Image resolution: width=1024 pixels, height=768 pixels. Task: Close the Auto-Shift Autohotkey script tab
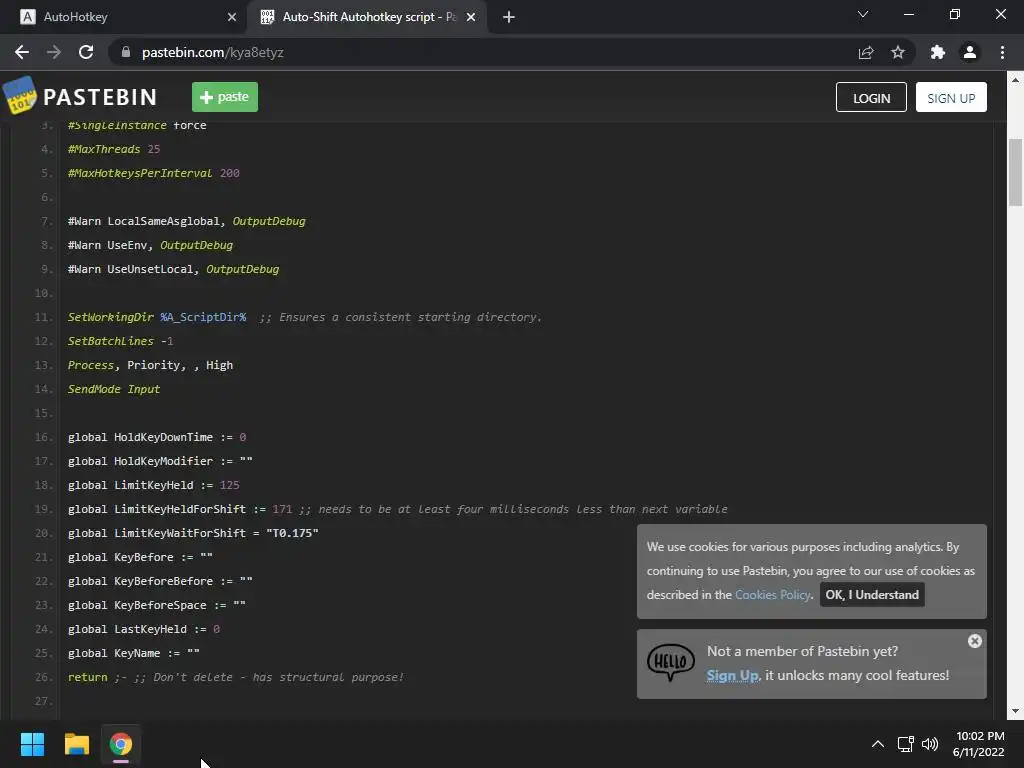(x=471, y=17)
